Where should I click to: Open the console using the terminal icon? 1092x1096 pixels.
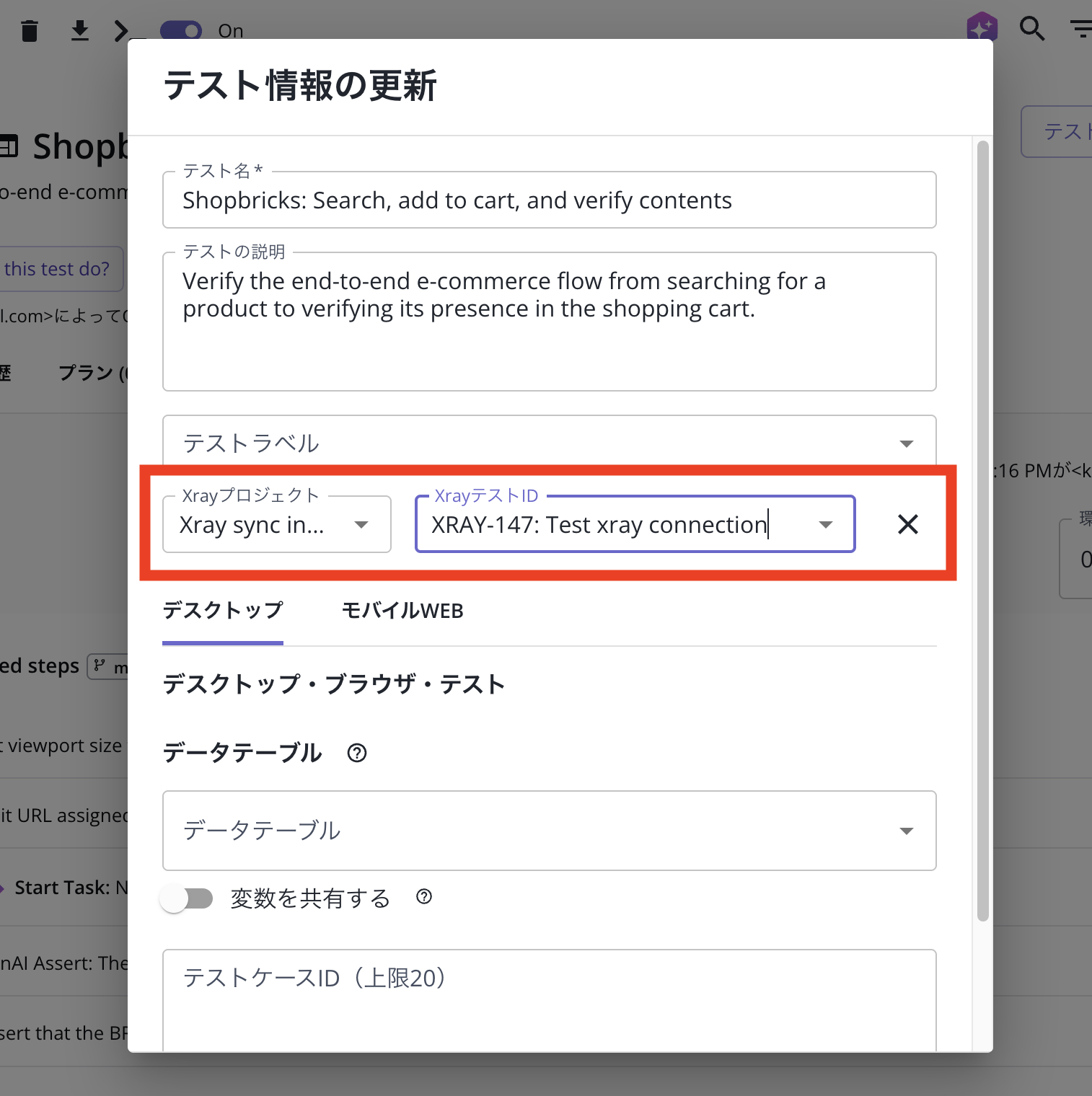tap(122, 30)
